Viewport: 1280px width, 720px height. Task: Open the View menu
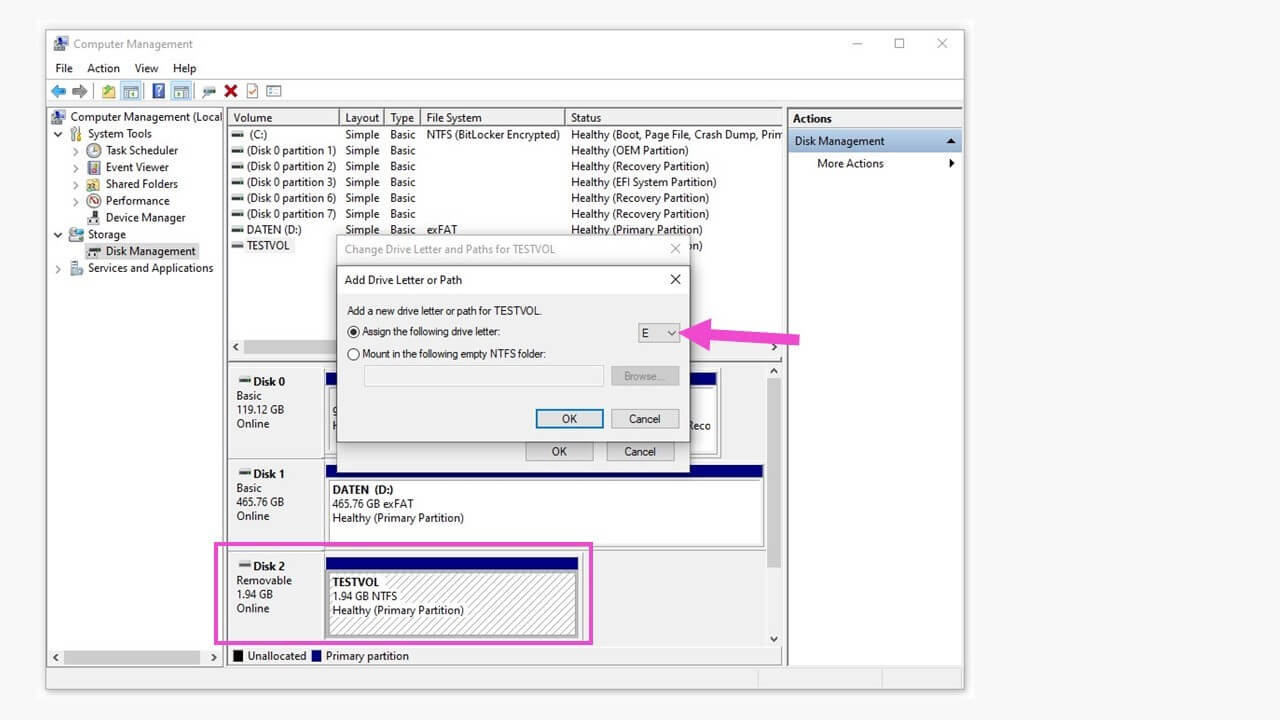[x=146, y=68]
